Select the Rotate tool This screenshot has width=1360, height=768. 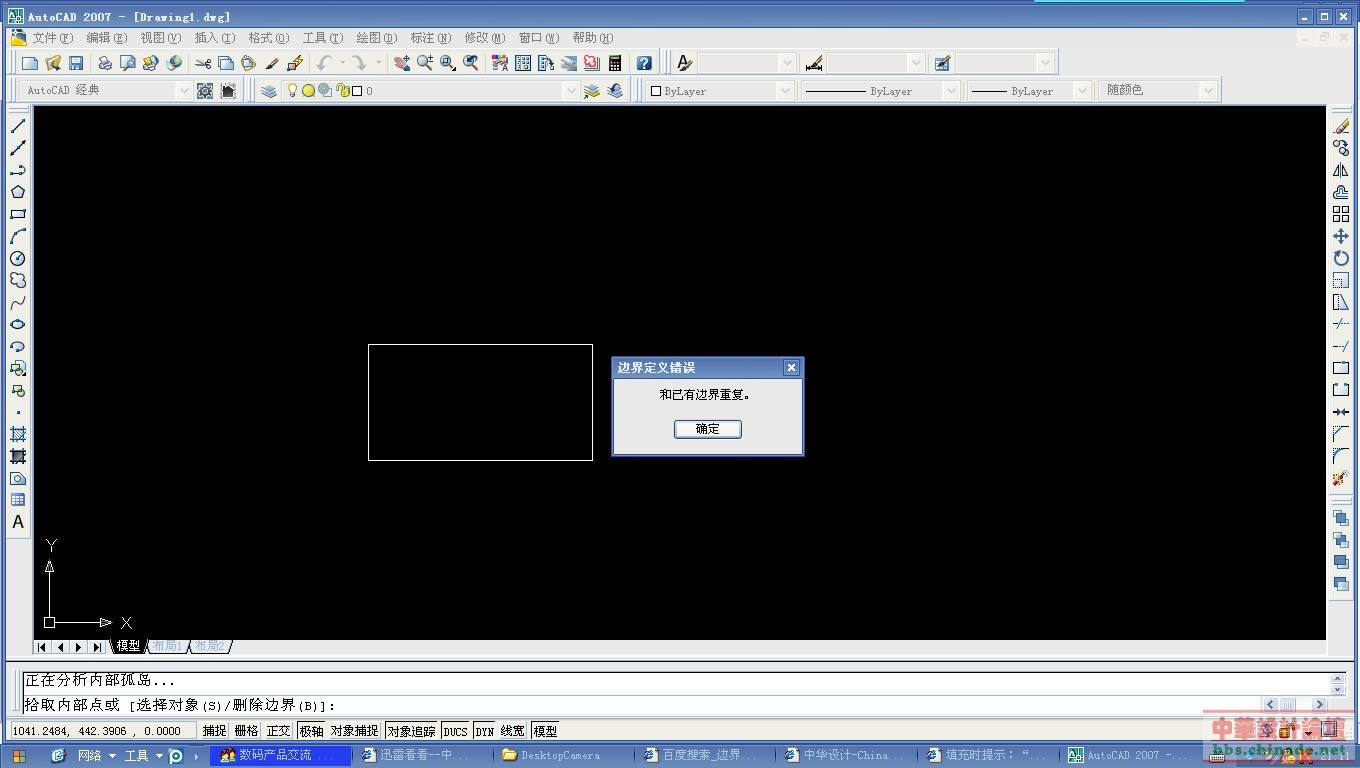(x=1341, y=258)
